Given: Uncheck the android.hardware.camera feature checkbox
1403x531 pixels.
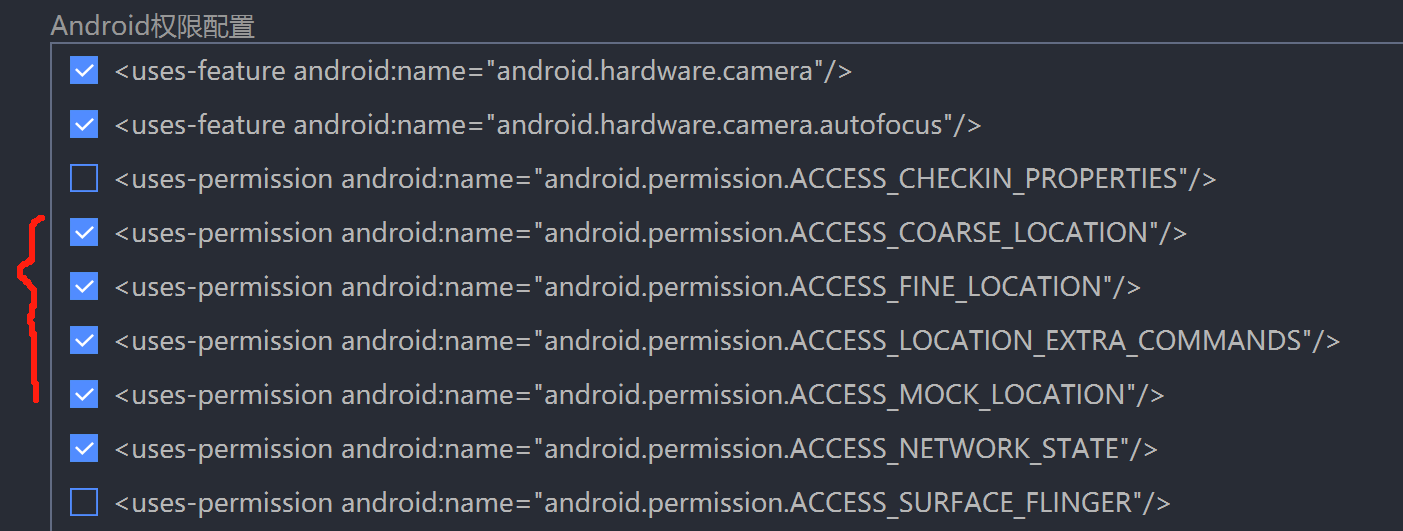Looking at the screenshot, I should [84, 71].
